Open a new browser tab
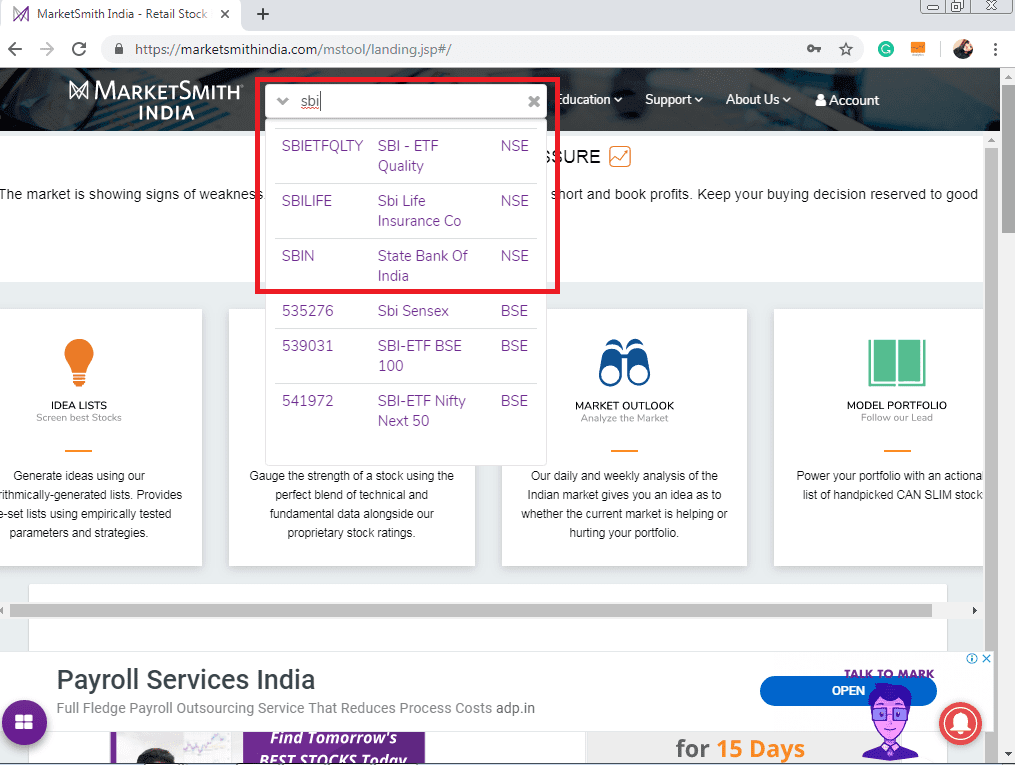This screenshot has width=1015, height=765. [262, 14]
